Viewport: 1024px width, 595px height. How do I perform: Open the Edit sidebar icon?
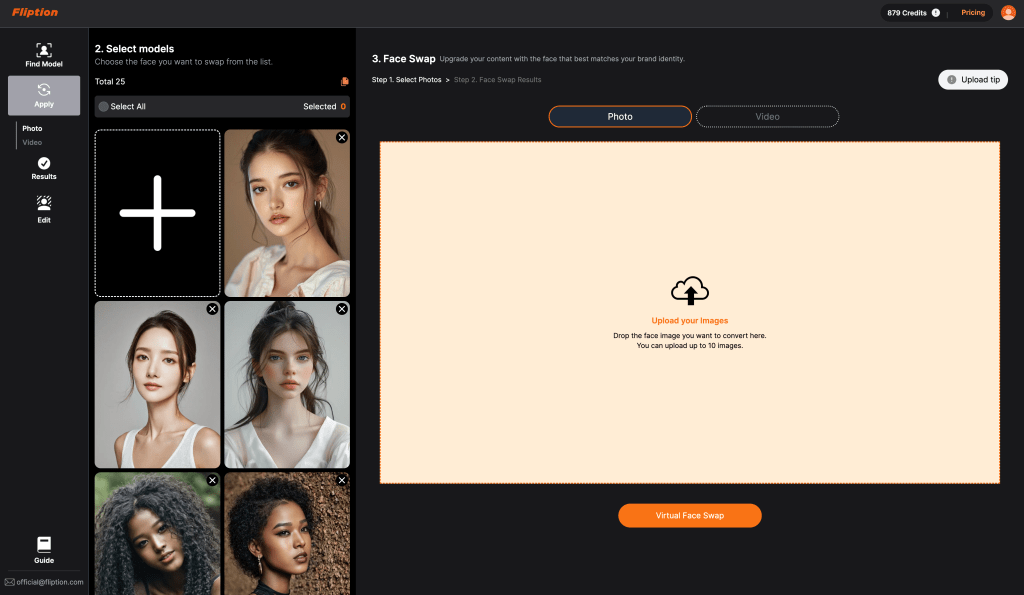point(44,203)
